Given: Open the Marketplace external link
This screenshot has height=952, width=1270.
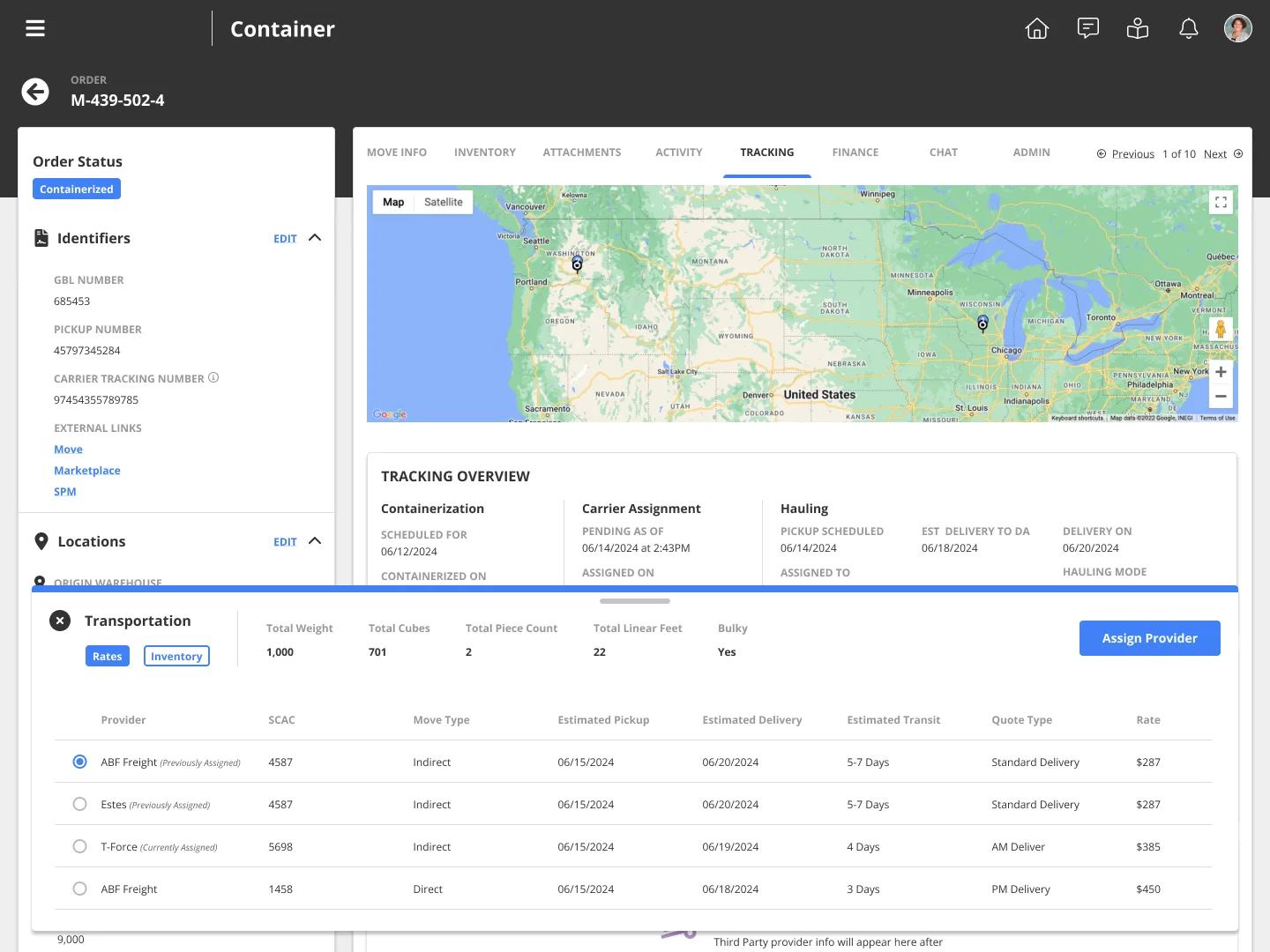Looking at the screenshot, I should point(87,471).
